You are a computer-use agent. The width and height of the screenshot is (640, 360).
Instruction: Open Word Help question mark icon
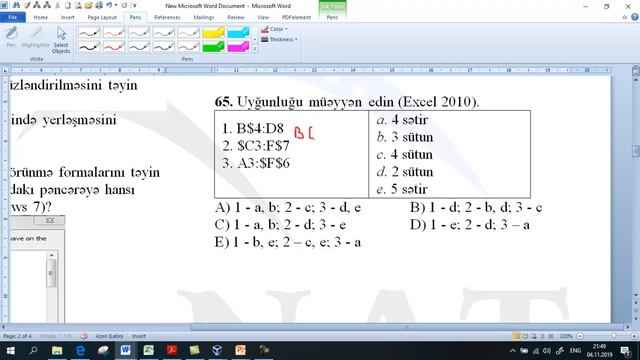point(635,17)
